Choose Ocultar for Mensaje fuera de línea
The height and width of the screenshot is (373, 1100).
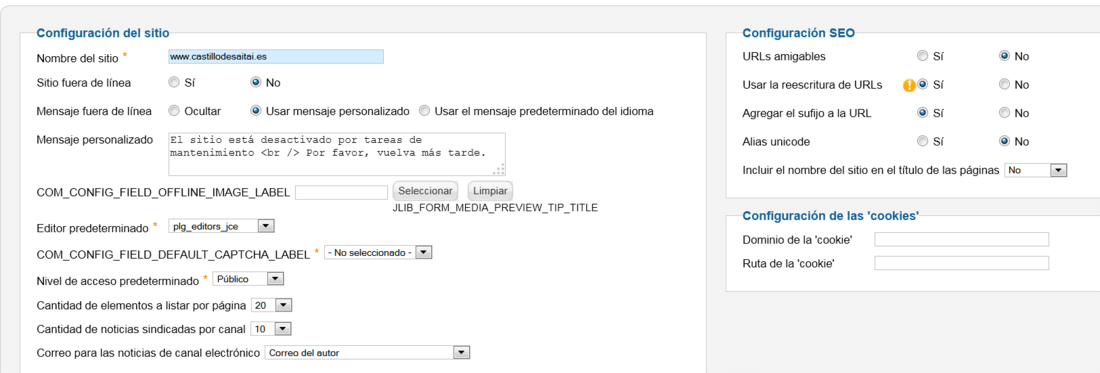click(173, 111)
